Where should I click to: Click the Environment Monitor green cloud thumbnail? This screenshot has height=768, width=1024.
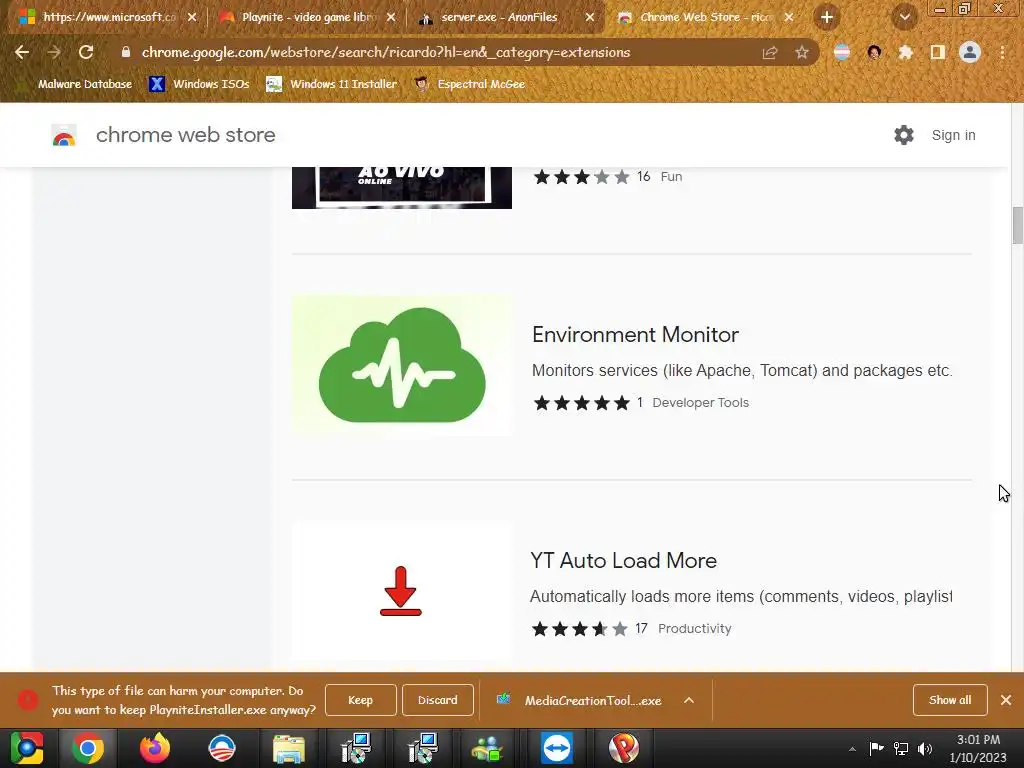click(x=402, y=365)
